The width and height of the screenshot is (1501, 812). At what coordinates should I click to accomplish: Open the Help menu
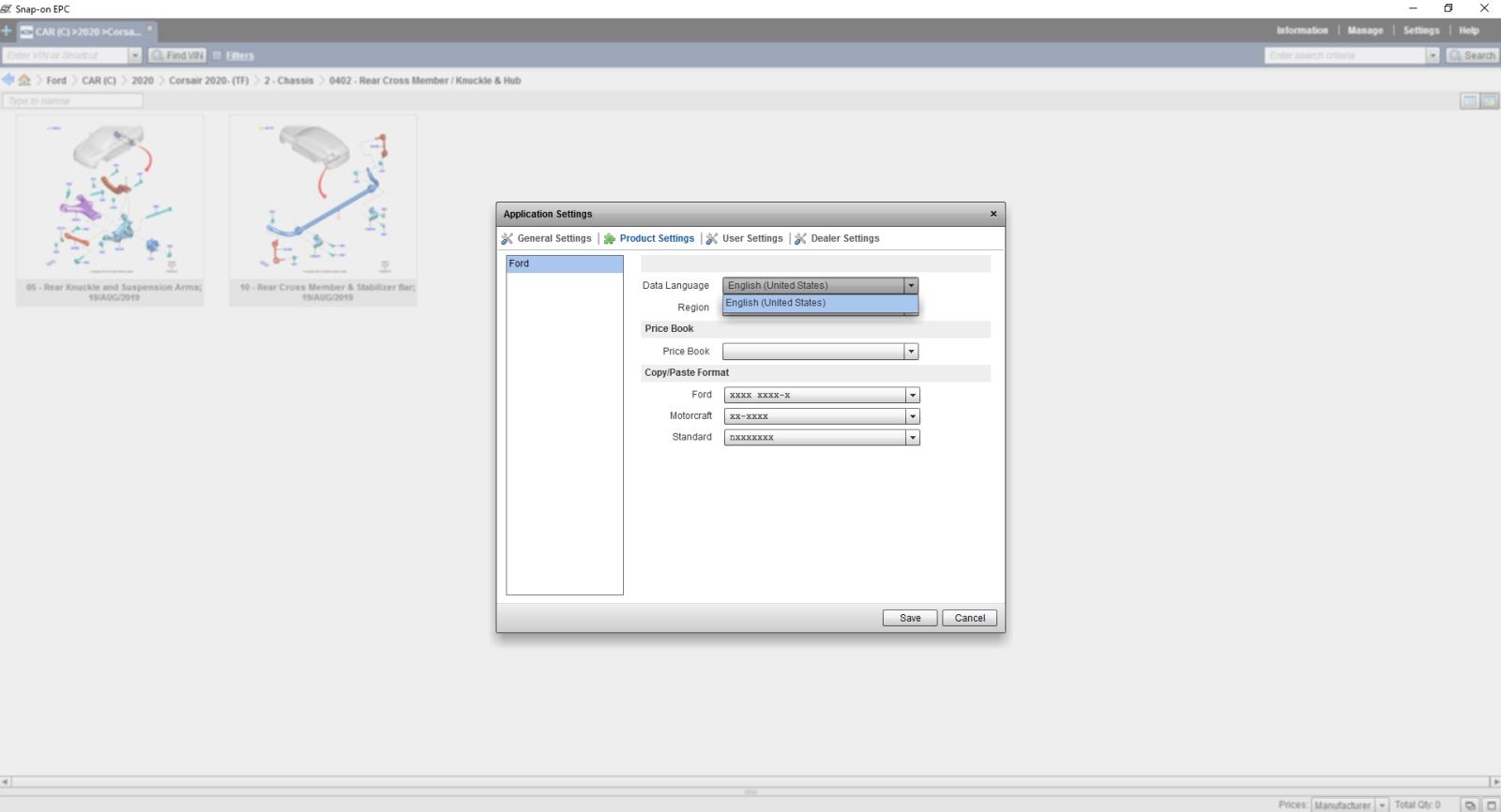1468,30
